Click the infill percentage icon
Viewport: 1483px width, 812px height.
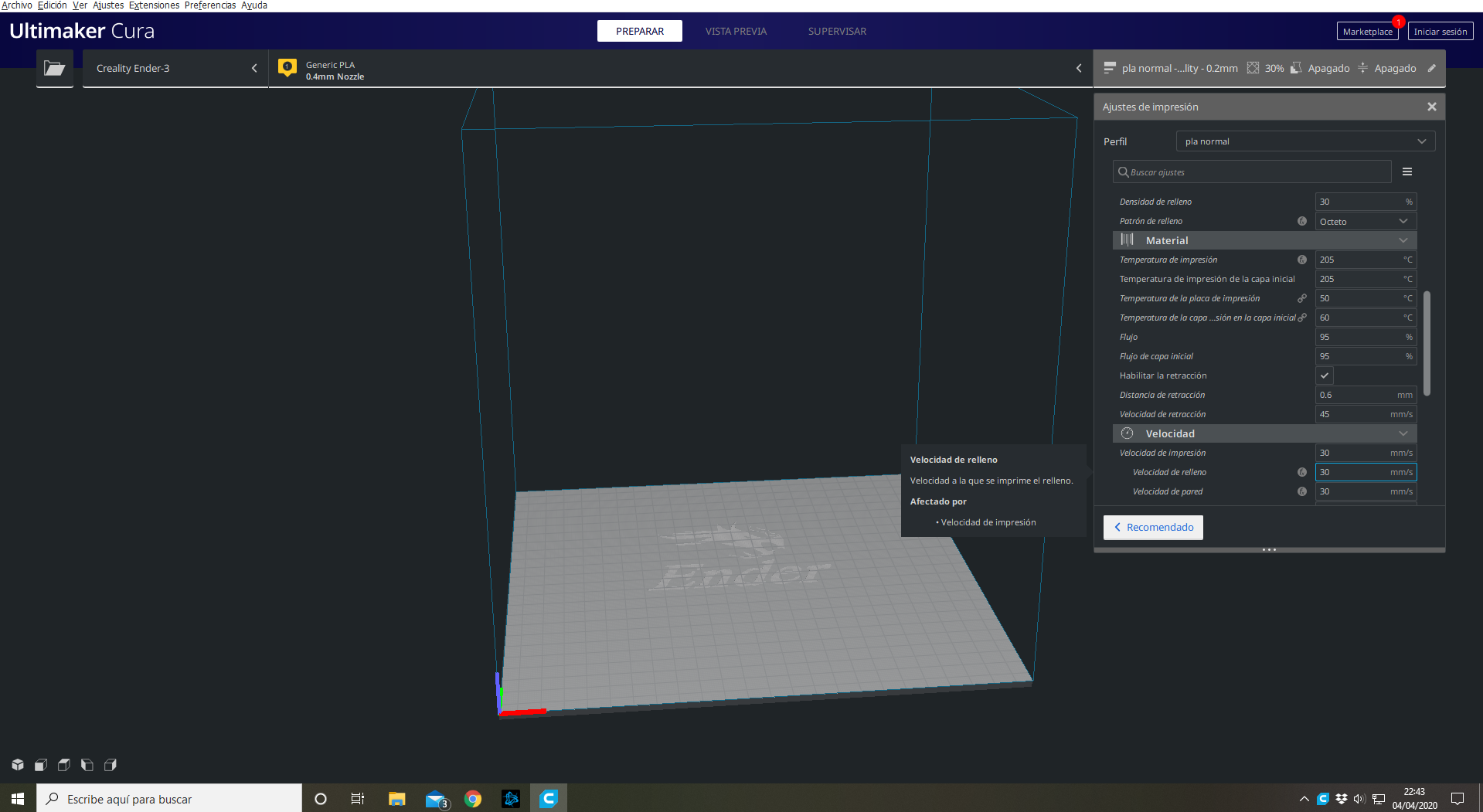click(x=1253, y=68)
